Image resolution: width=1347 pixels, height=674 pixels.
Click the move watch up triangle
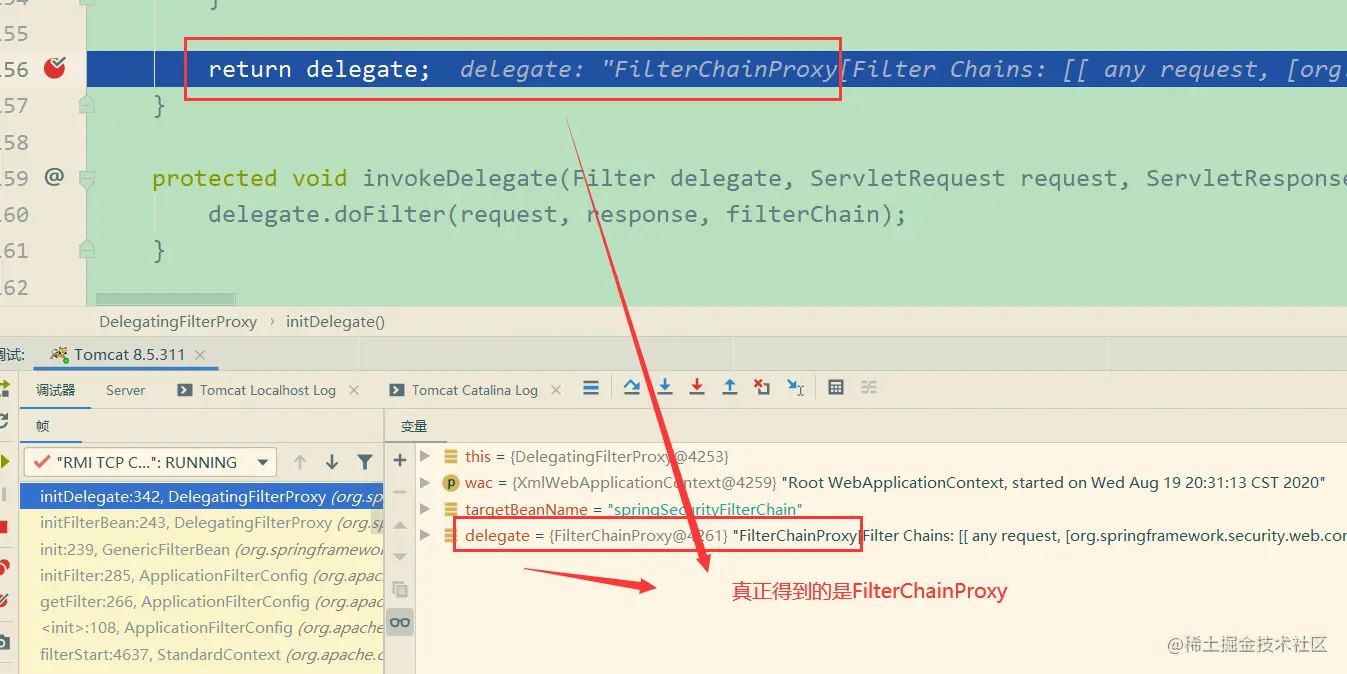pos(400,526)
